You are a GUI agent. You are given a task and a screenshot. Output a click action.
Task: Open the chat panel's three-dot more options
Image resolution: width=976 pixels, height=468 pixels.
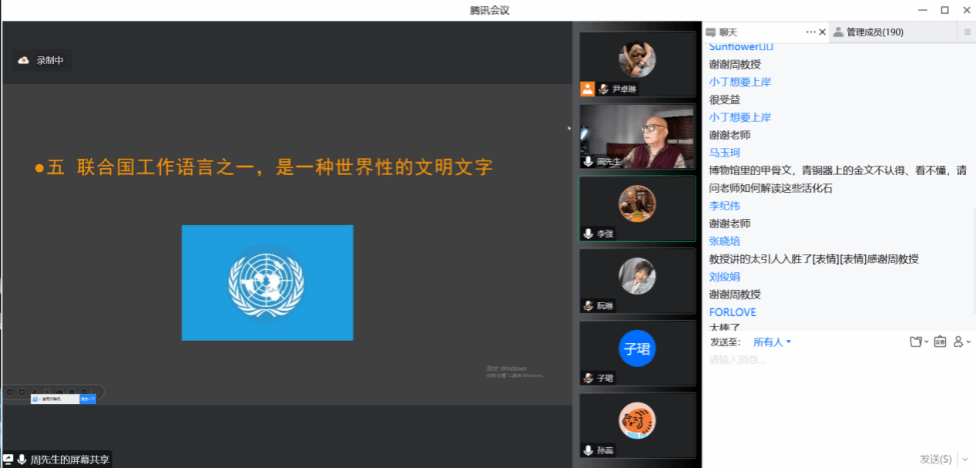(810, 32)
